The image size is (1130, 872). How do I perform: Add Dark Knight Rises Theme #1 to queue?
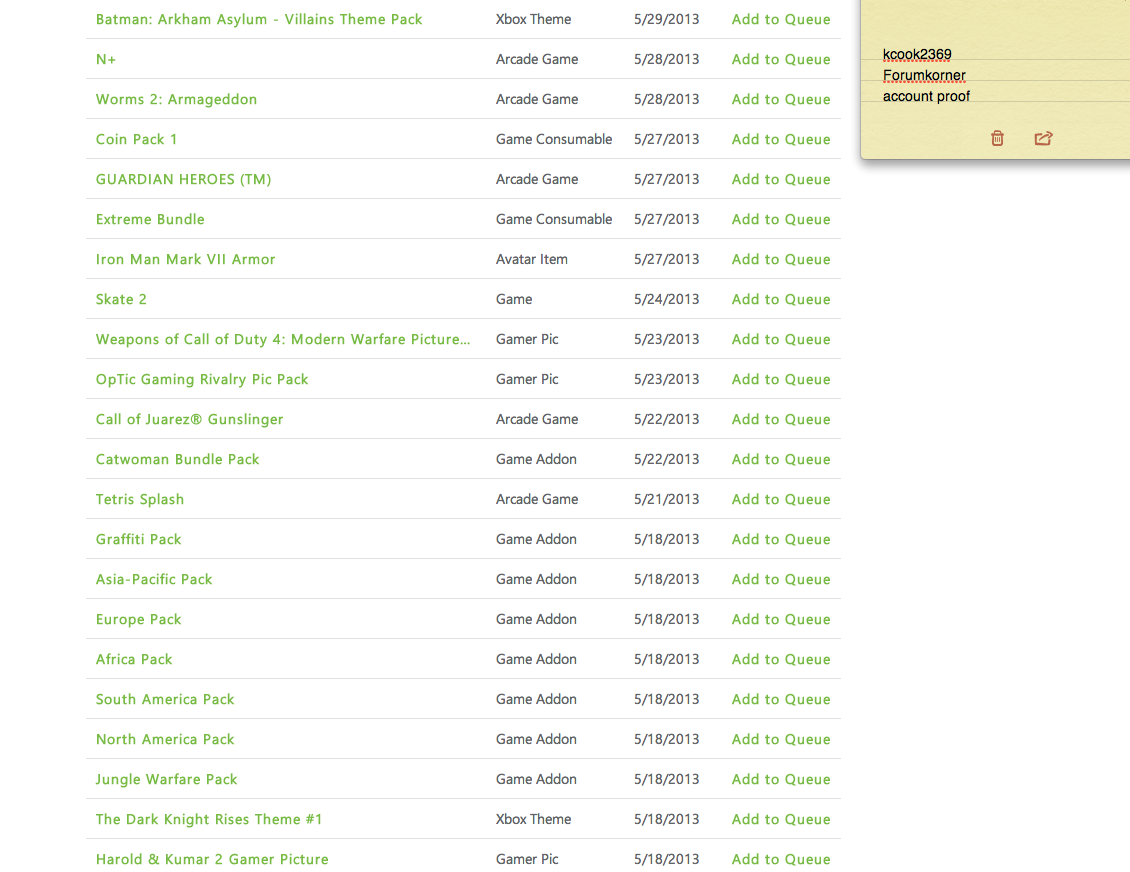(781, 819)
